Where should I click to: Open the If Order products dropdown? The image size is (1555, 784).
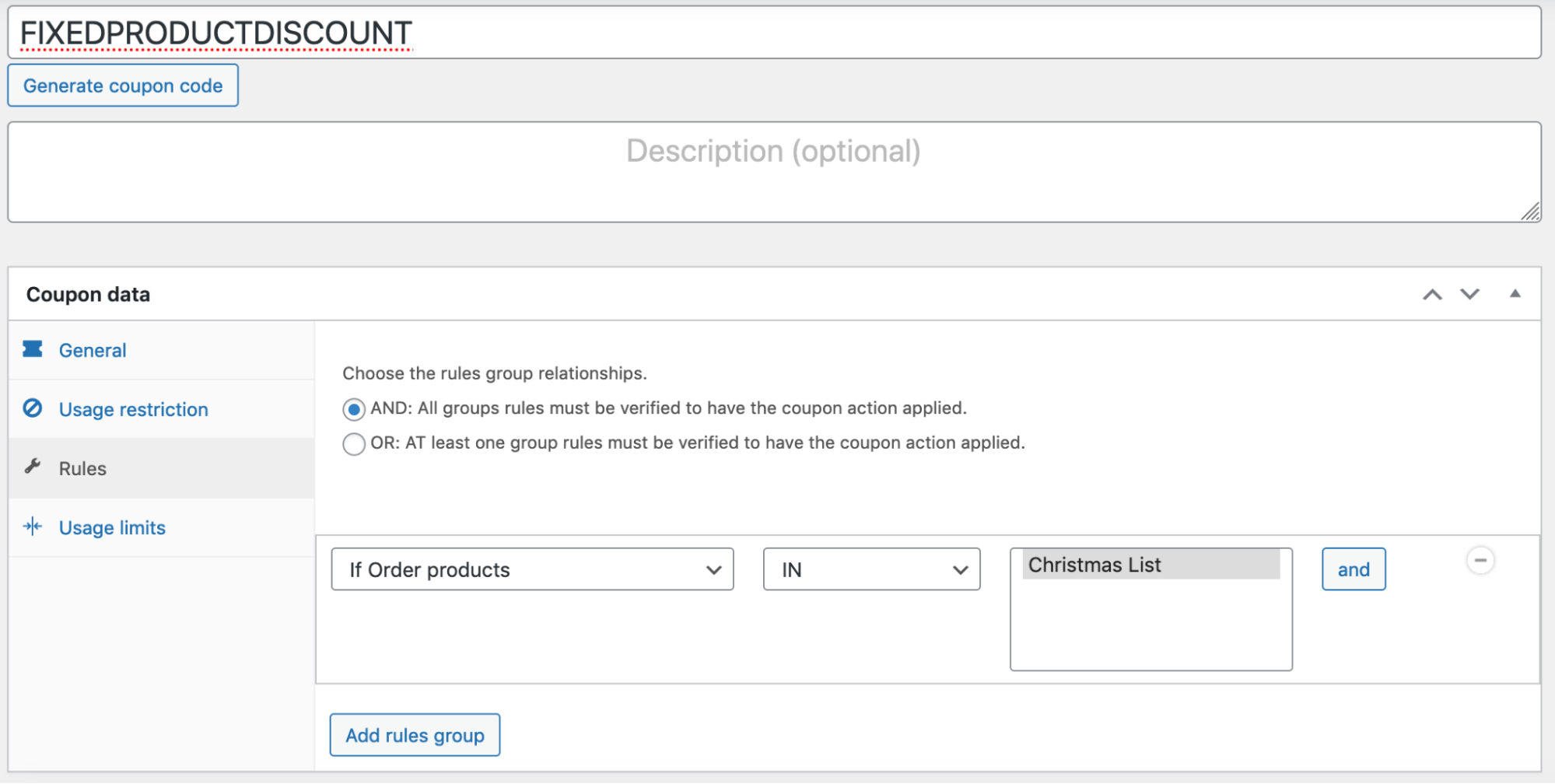(x=532, y=569)
